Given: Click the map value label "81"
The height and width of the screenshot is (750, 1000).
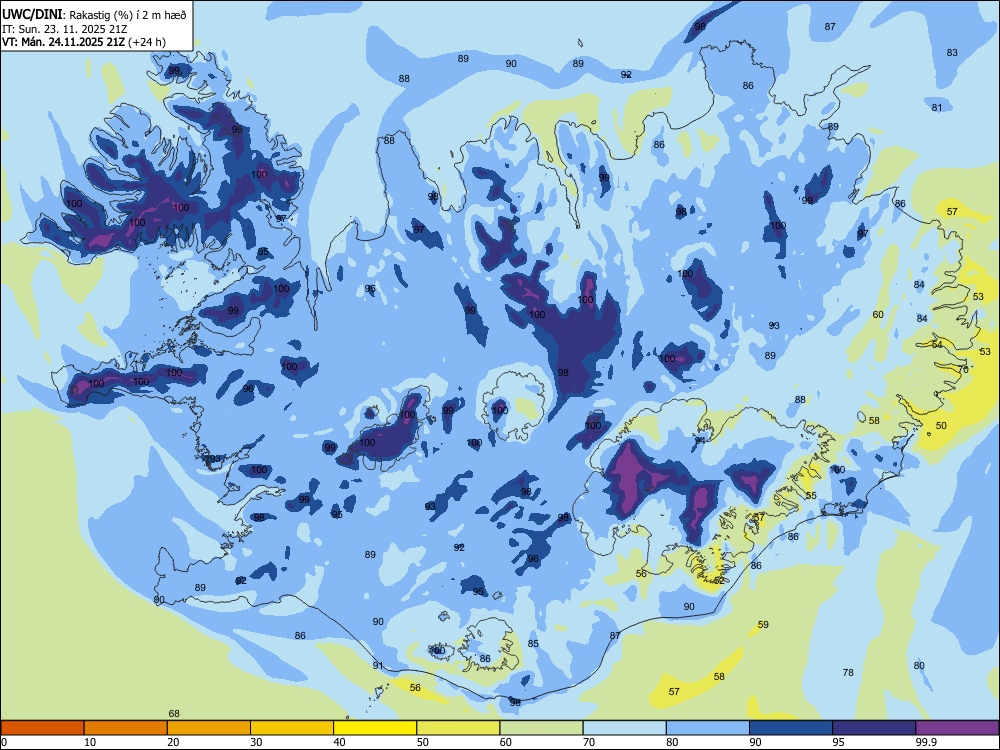Looking at the screenshot, I should coord(936,107).
